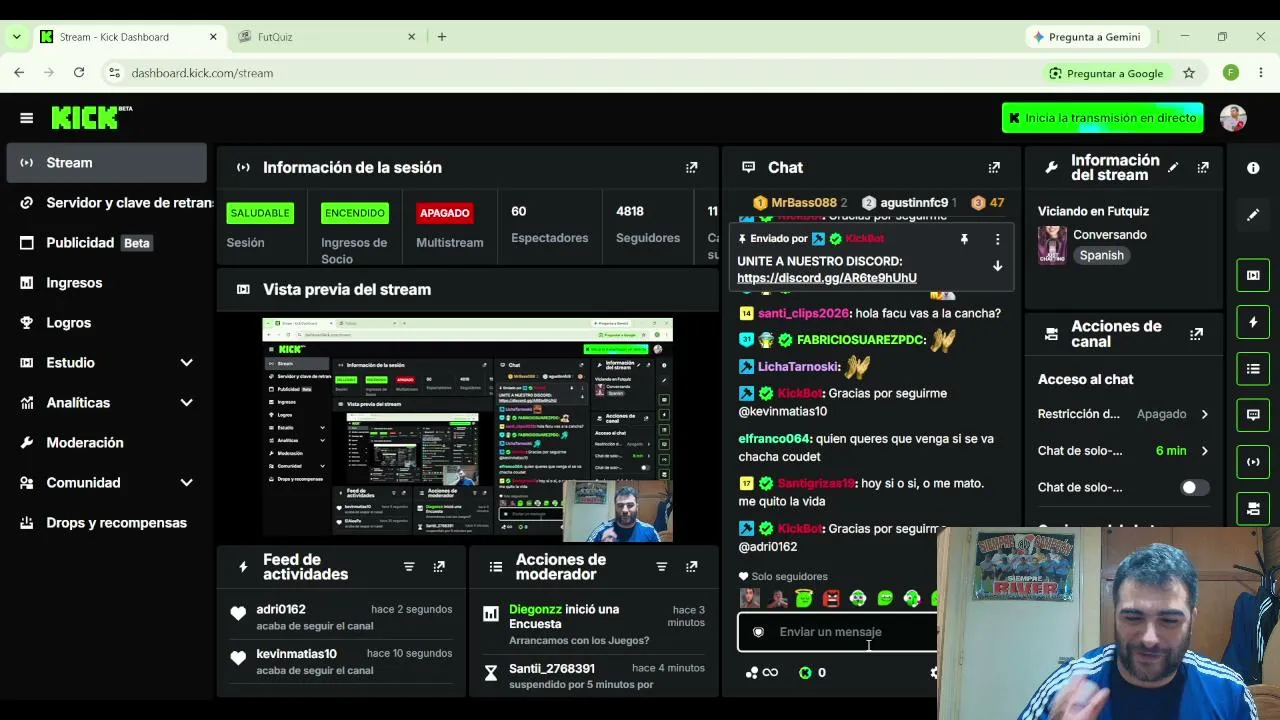Expand the Comunidad sidebar section
Screen dimensions: 1280x720
(x=186, y=483)
